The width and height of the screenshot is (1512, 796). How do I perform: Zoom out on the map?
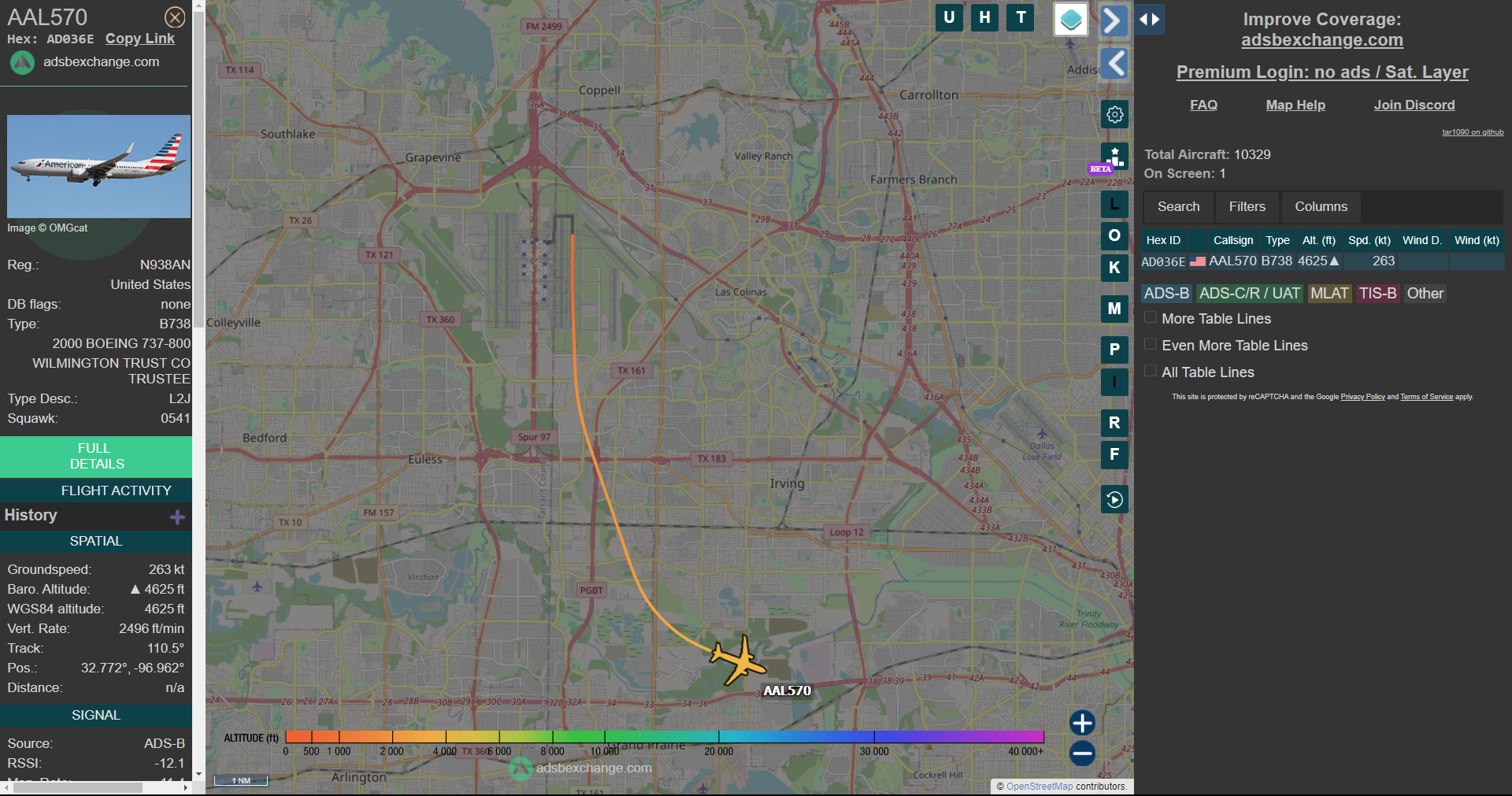(1082, 753)
